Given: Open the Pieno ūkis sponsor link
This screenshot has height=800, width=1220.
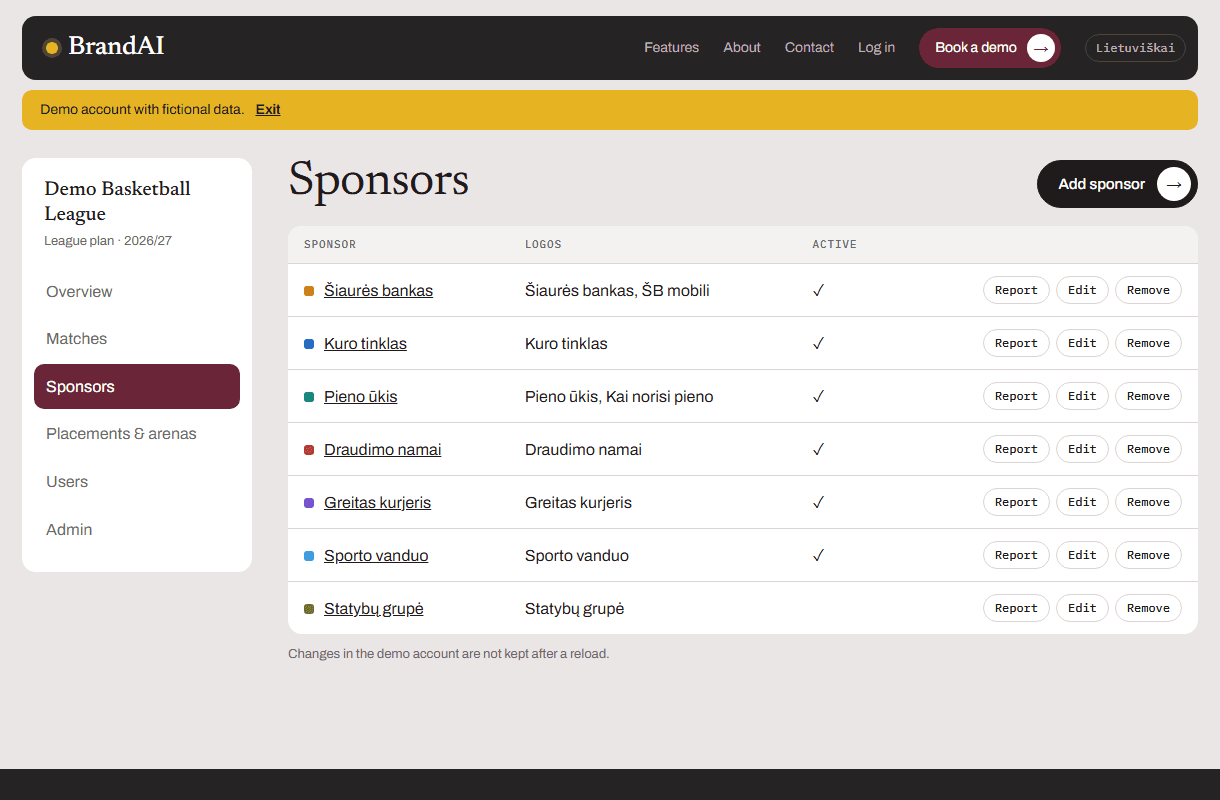Looking at the screenshot, I should pos(360,397).
